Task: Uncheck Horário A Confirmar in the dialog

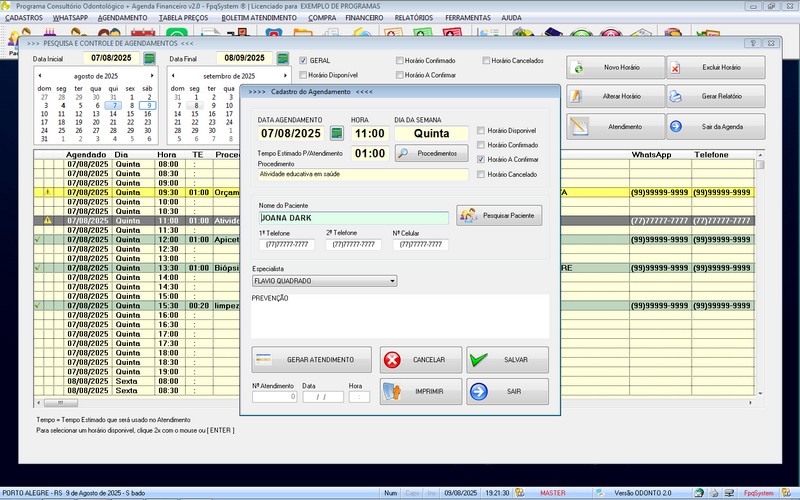Action: tap(481, 159)
